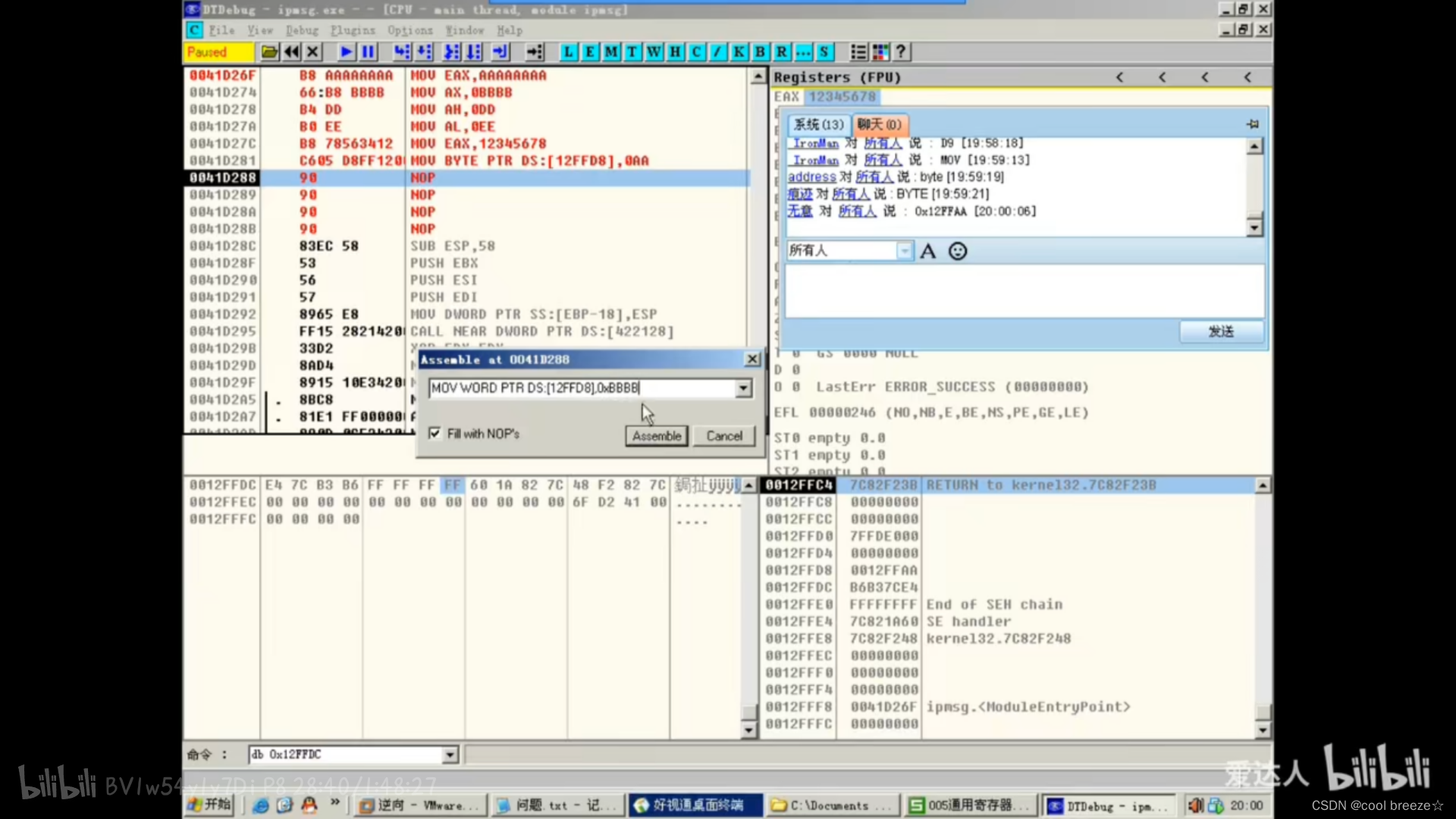Toggle the Fill with NOP's checkbox

click(435, 433)
